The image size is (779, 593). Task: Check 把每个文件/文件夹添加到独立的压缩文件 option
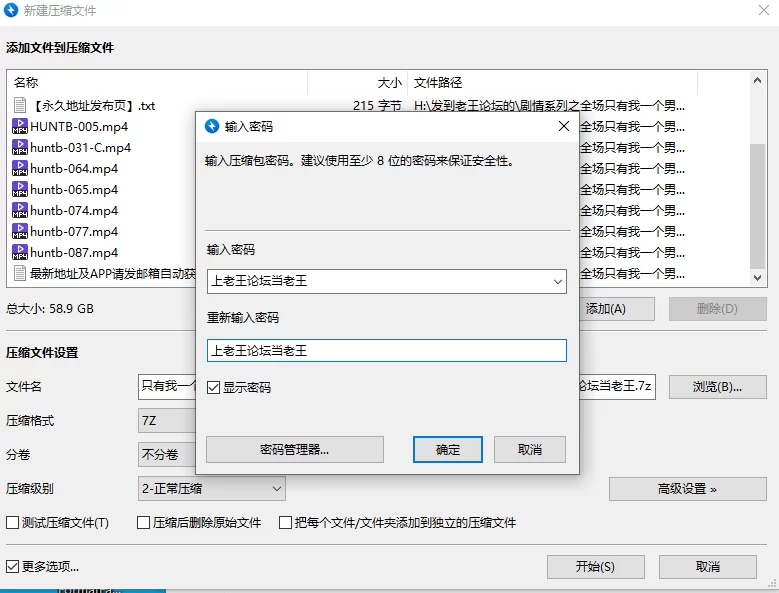285,522
